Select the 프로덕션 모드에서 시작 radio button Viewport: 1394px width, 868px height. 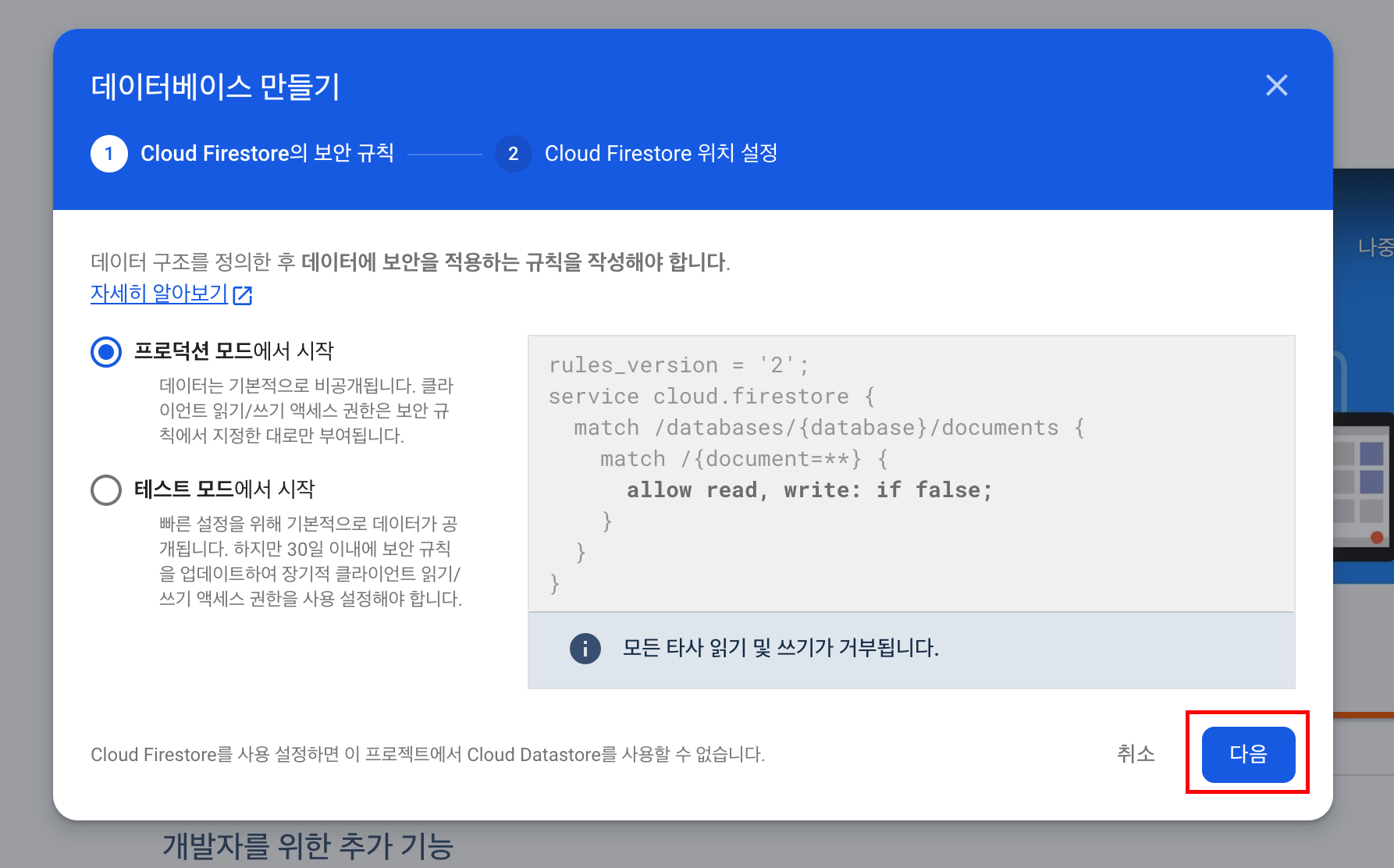pos(106,352)
